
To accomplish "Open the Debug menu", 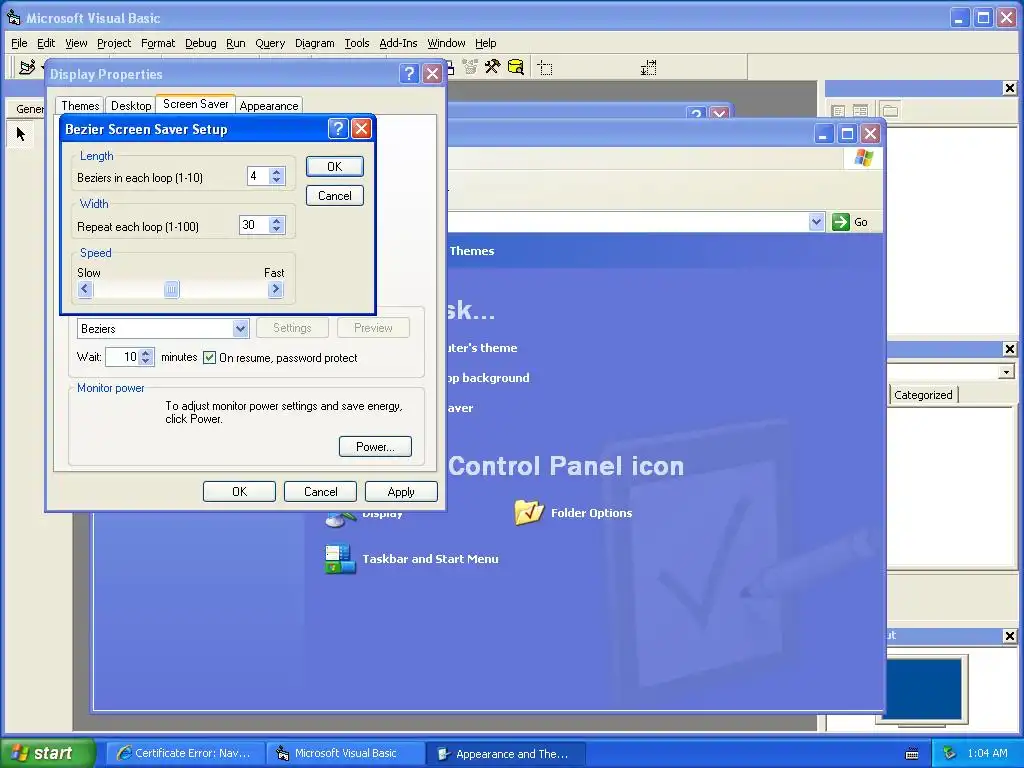I will coord(200,43).
